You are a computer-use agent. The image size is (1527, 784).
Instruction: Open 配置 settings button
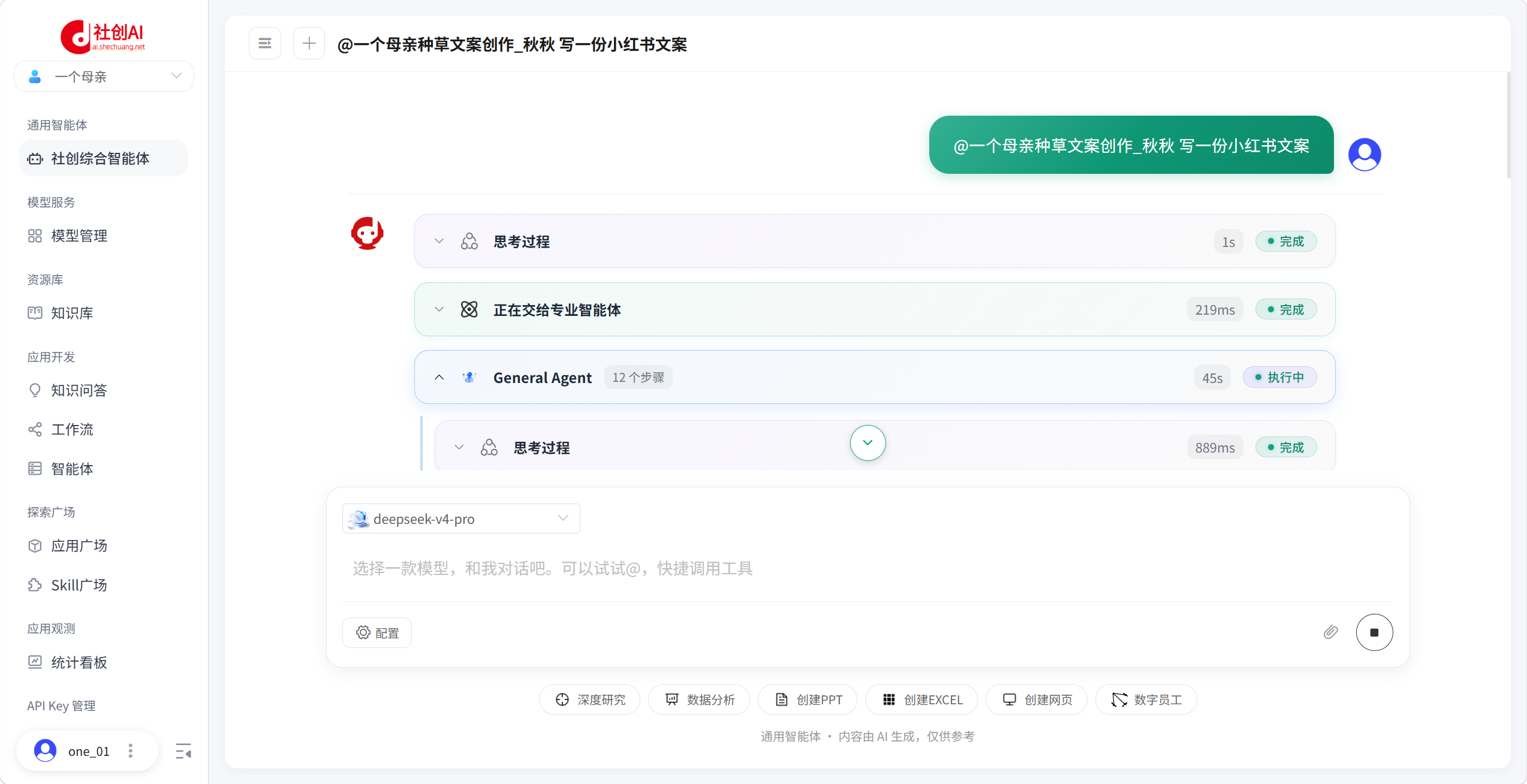pyautogui.click(x=377, y=633)
